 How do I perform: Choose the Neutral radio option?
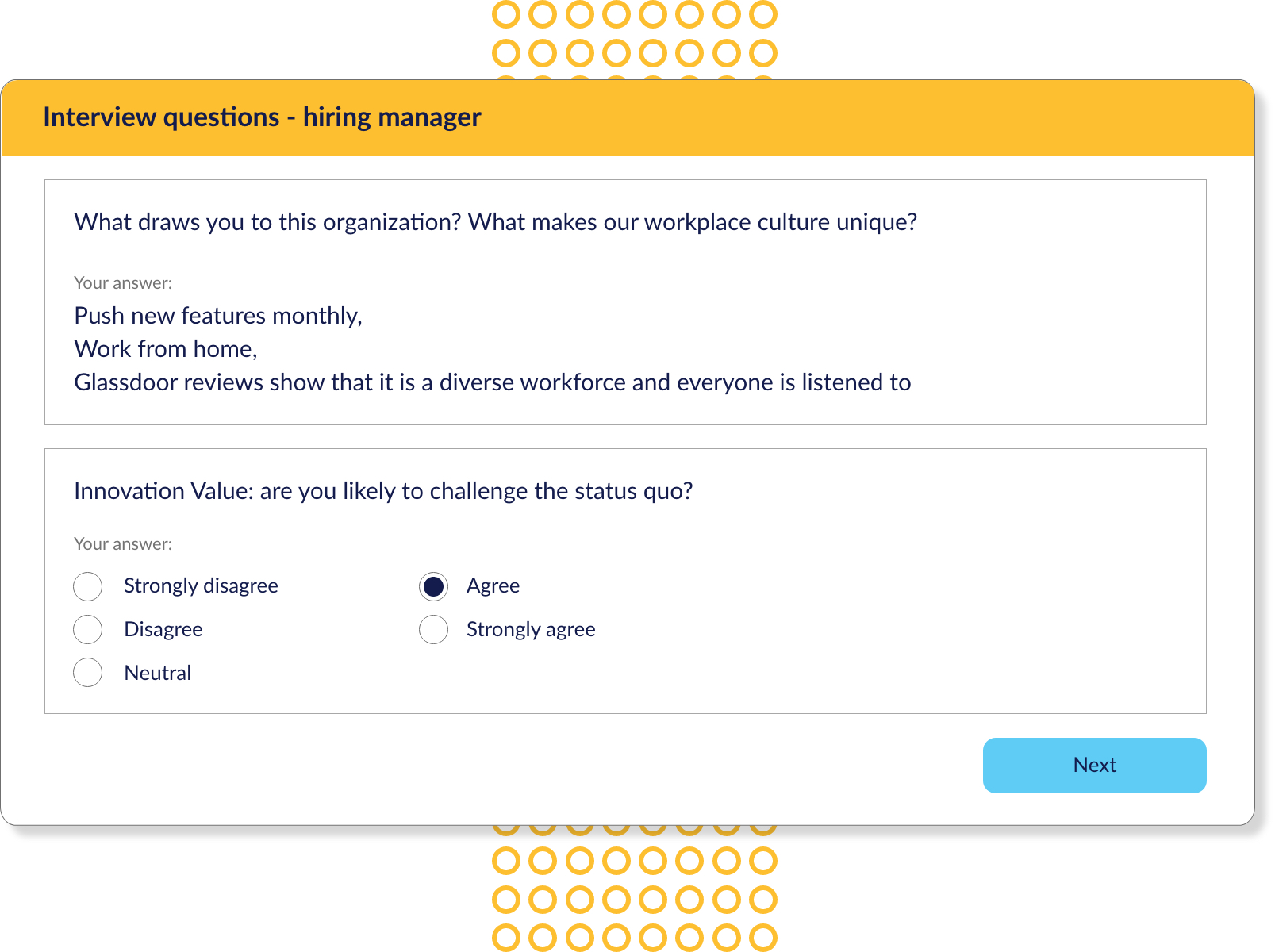click(x=87, y=673)
